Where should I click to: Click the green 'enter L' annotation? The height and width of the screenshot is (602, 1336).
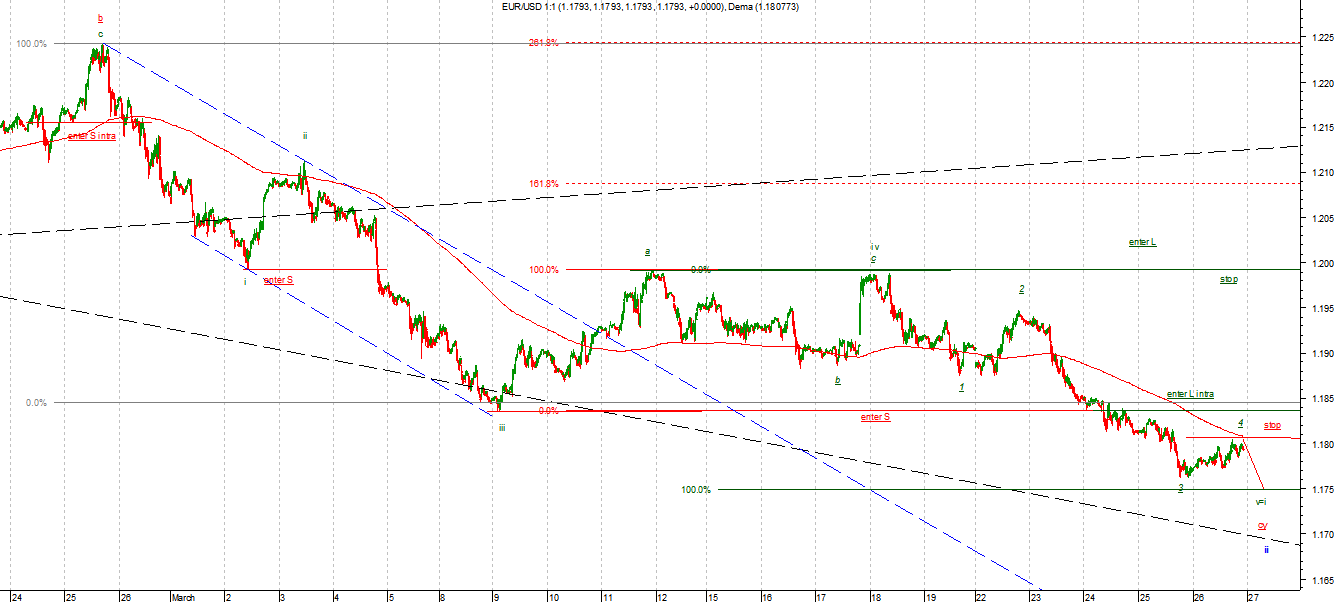click(1142, 242)
